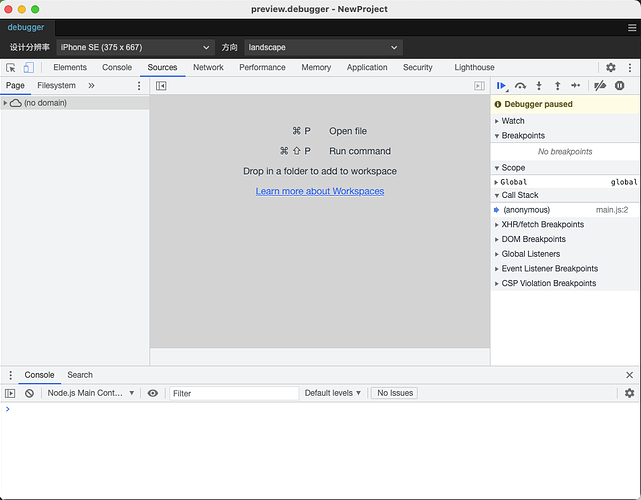Expand CSP Violation Breakpoints section

tap(496, 284)
